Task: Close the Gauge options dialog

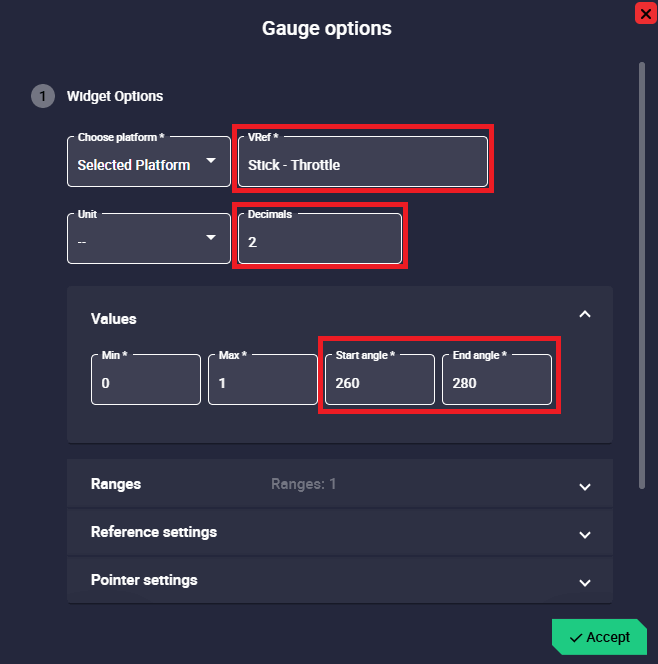Action: [x=645, y=13]
